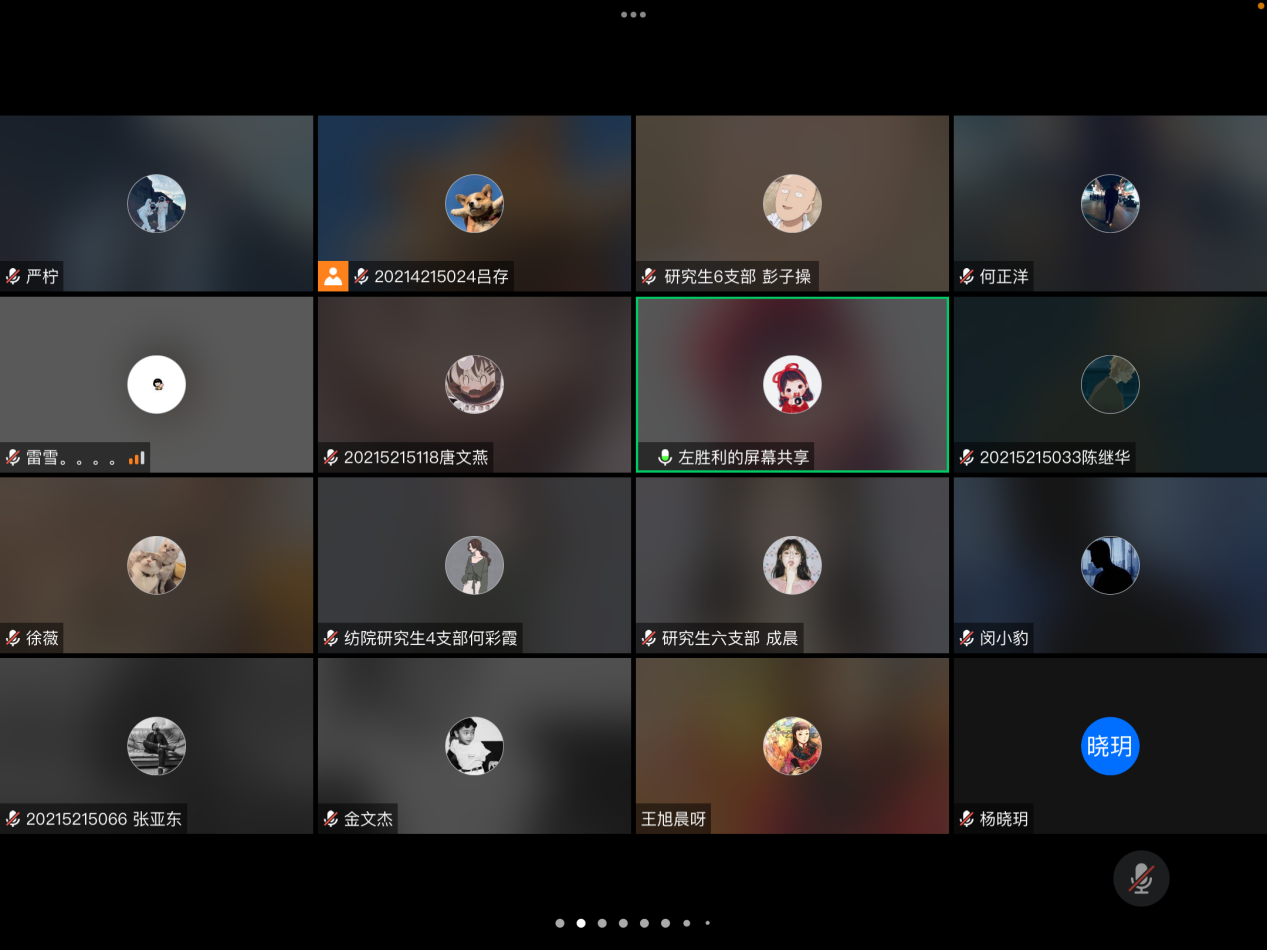
Task: Click the silhouette avatar of 闵小豹
Action: pos(1110,565)
